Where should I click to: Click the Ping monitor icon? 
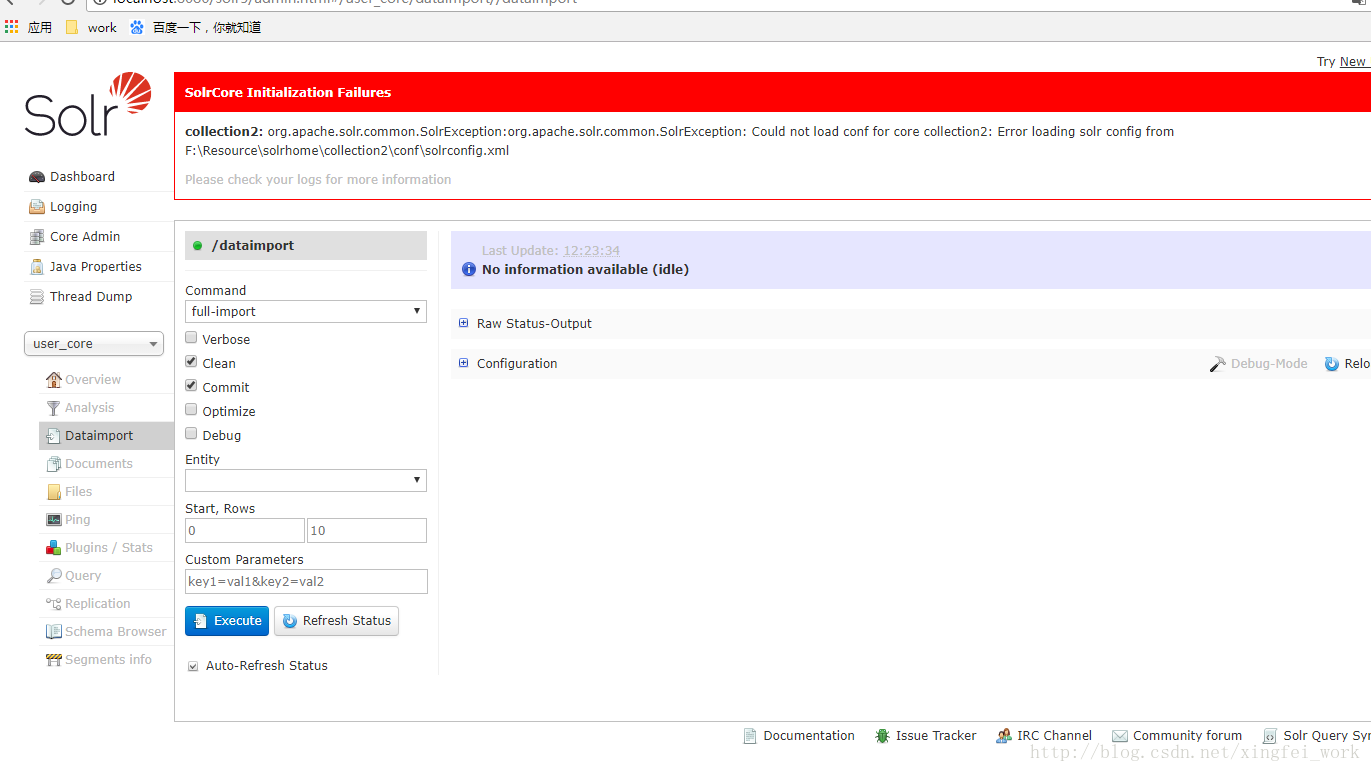click(x=54, y=520)
